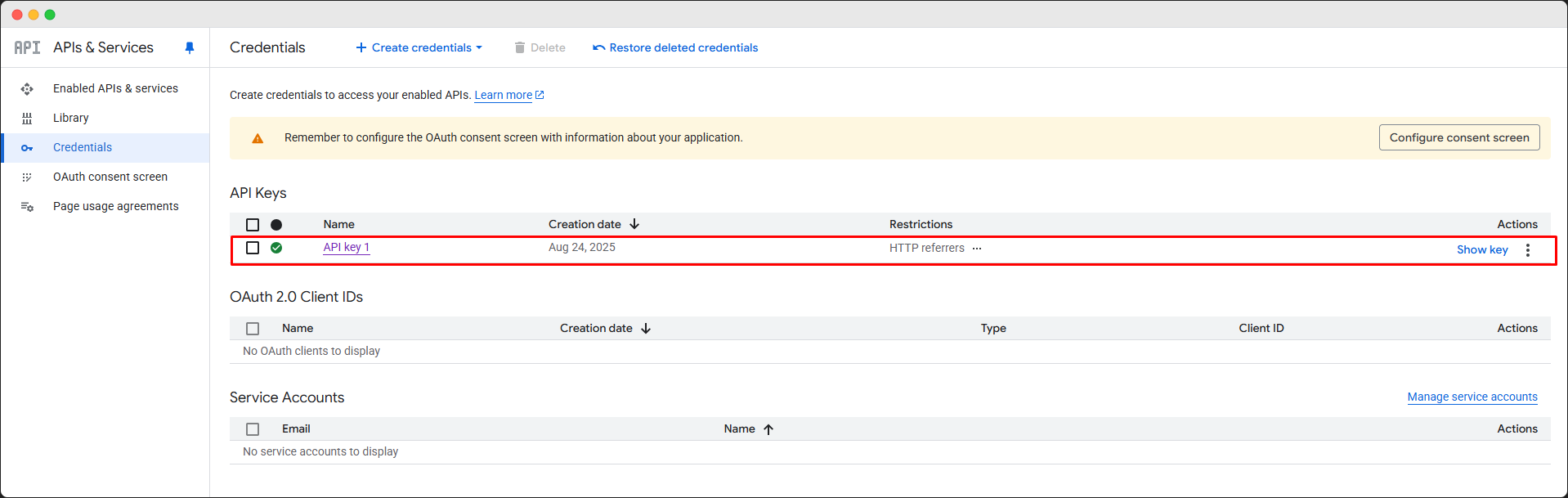Click the Name column header in OAuth table
This screenshot has width=1568, height=498.
click(x=298, y=328)
